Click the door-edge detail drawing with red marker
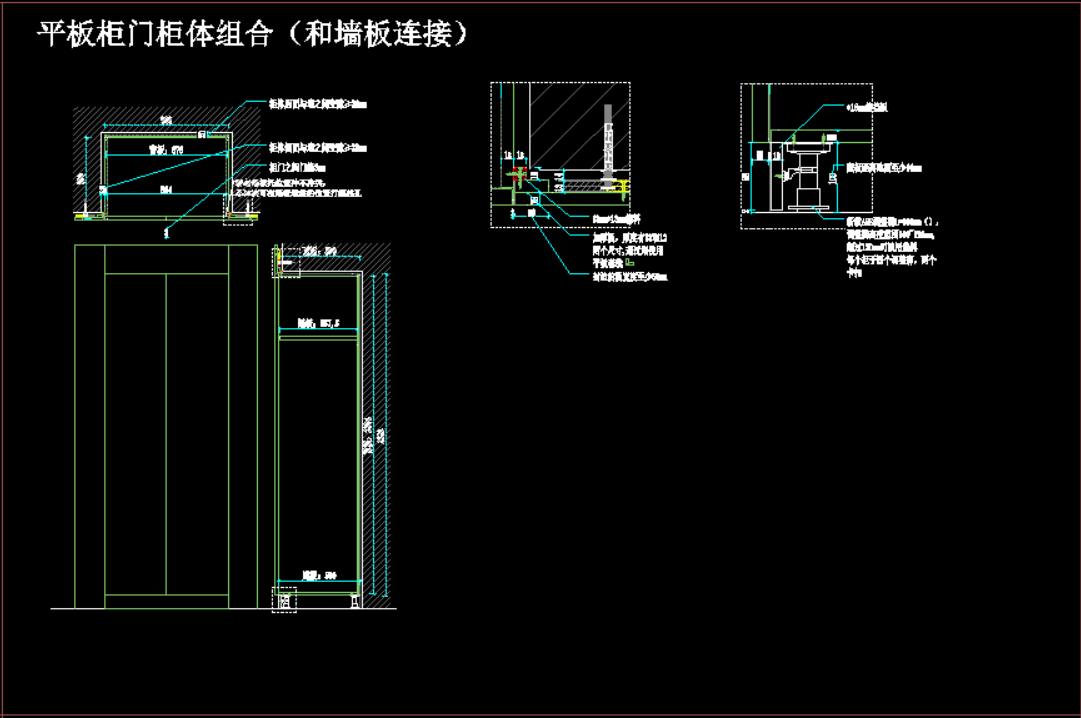Screen dimensions: 1081x718 (560, 154)
